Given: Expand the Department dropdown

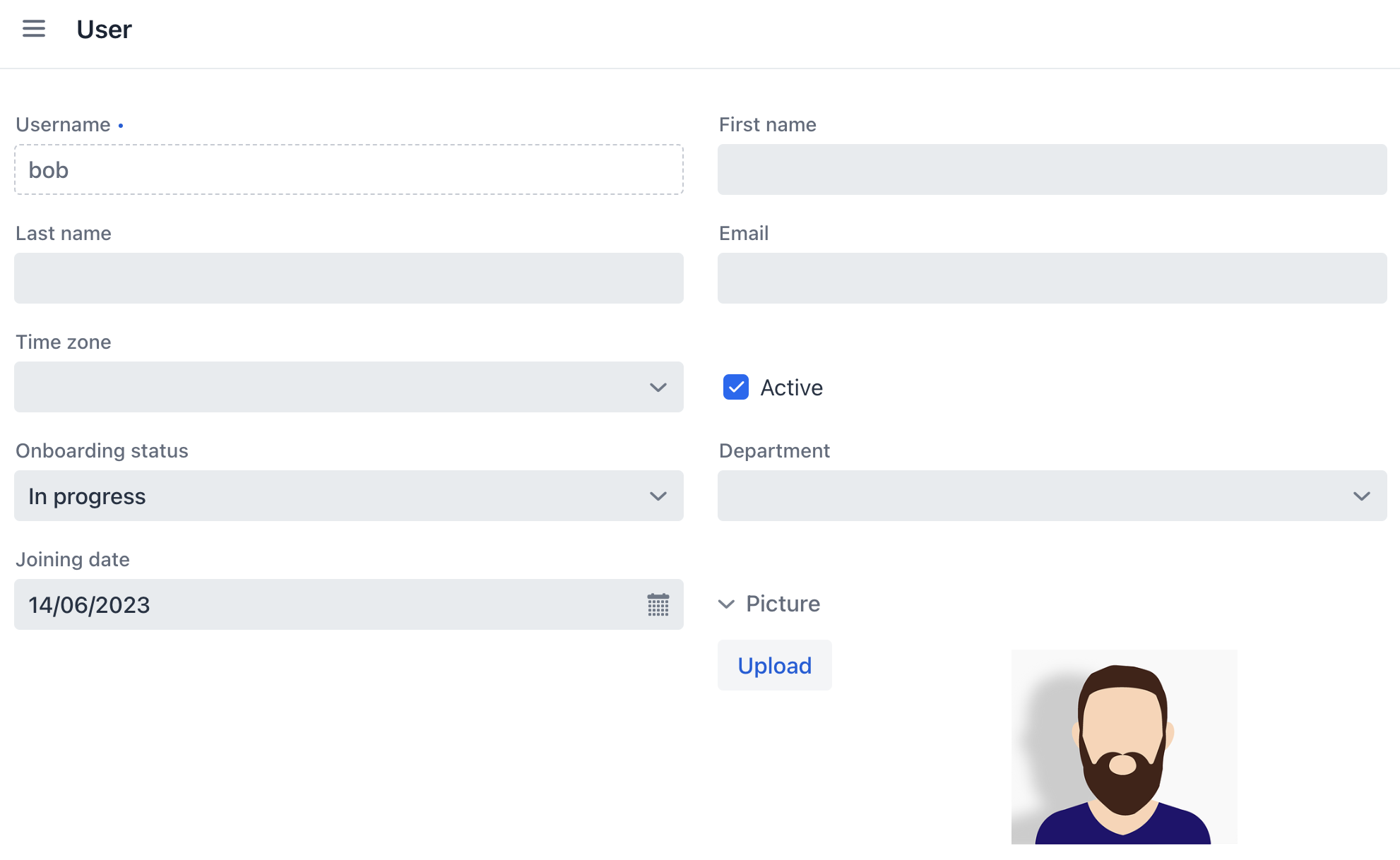Looking at the screenshot, I should pos(1052,496).
